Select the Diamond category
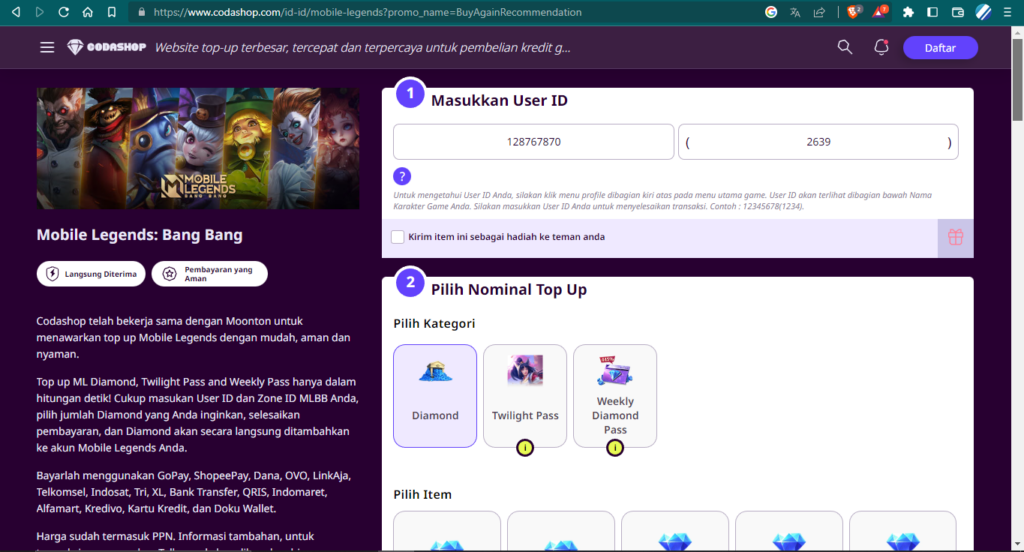 (435, 396)
